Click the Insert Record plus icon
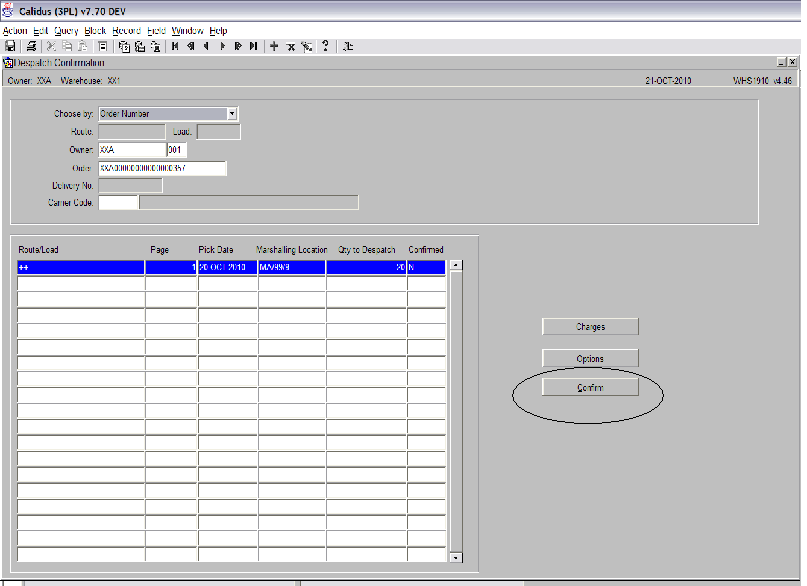 coord(274,46)
